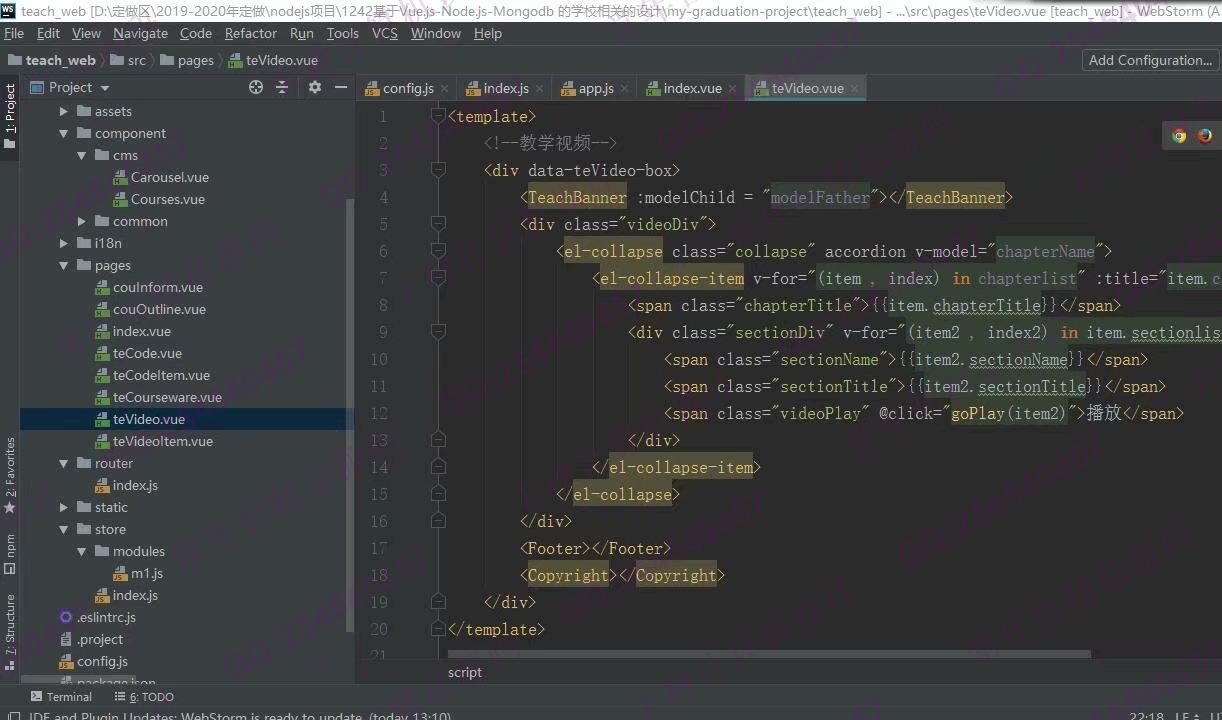Viewport: 1222px width, 720px height.
Task: Click Add Configuration button
Action: point(1150,60)
